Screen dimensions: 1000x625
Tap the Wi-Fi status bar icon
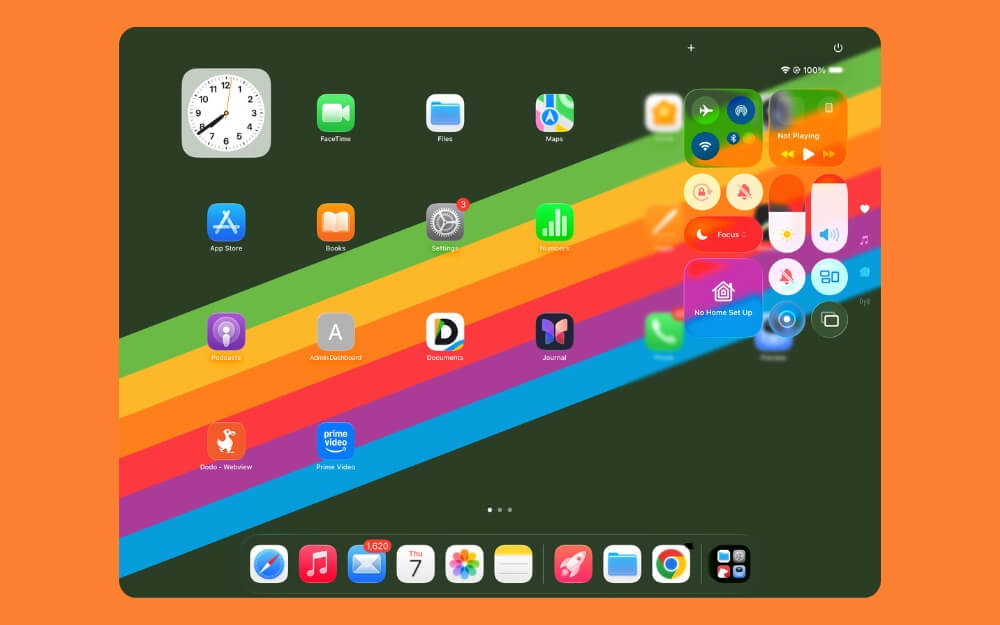click(x=785, y=70)
